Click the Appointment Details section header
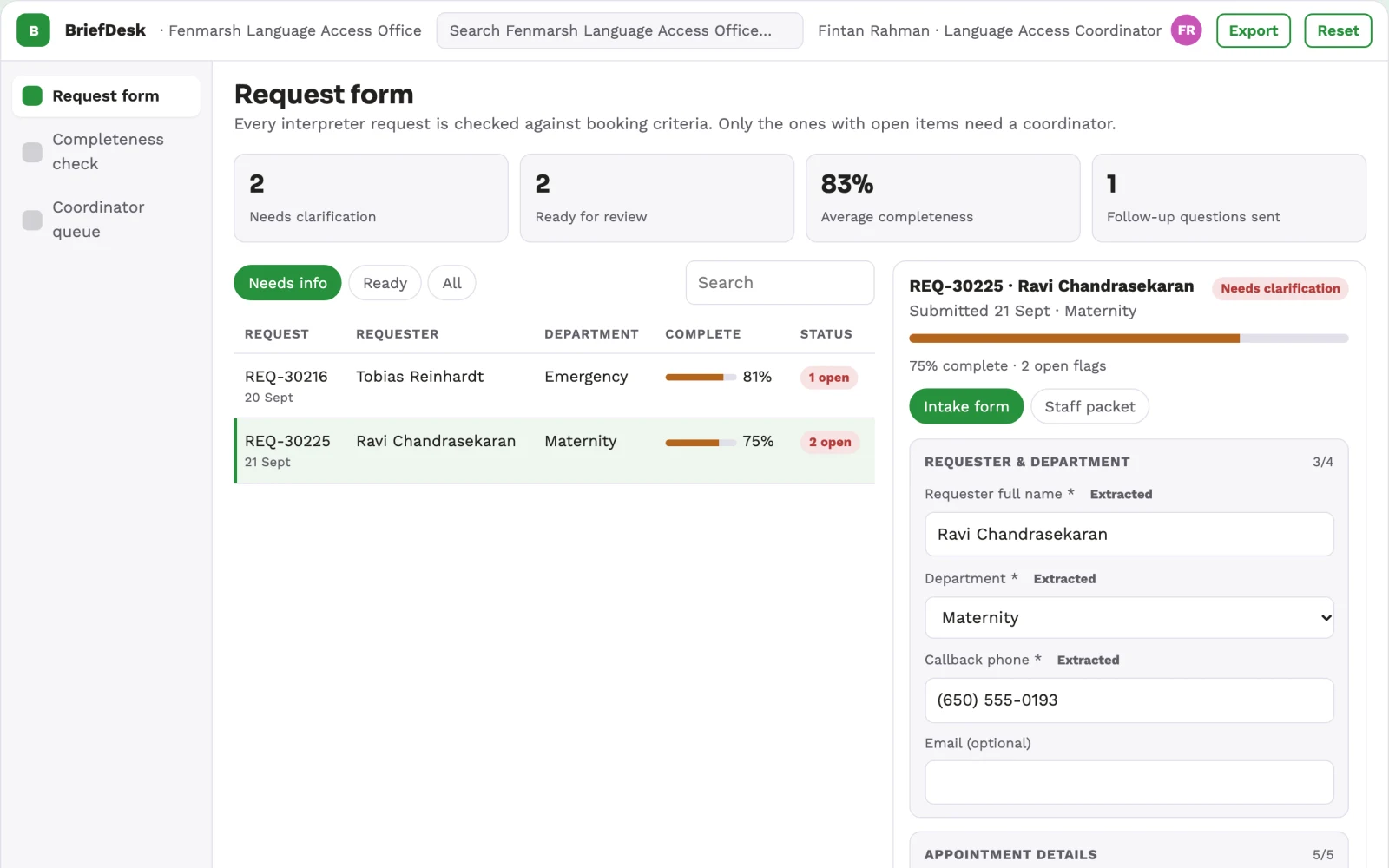This screenshot has height=868, width=1389. [1010, 855]
